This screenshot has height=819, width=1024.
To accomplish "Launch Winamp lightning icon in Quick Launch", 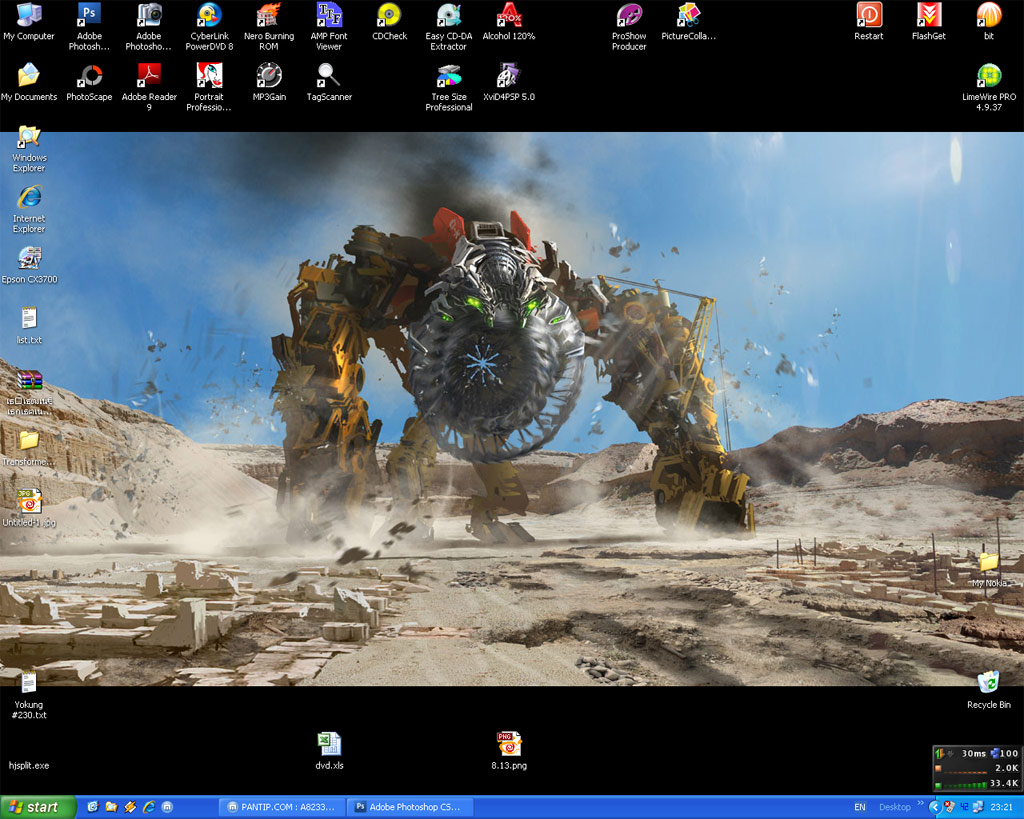I will [x=130, y=807].
